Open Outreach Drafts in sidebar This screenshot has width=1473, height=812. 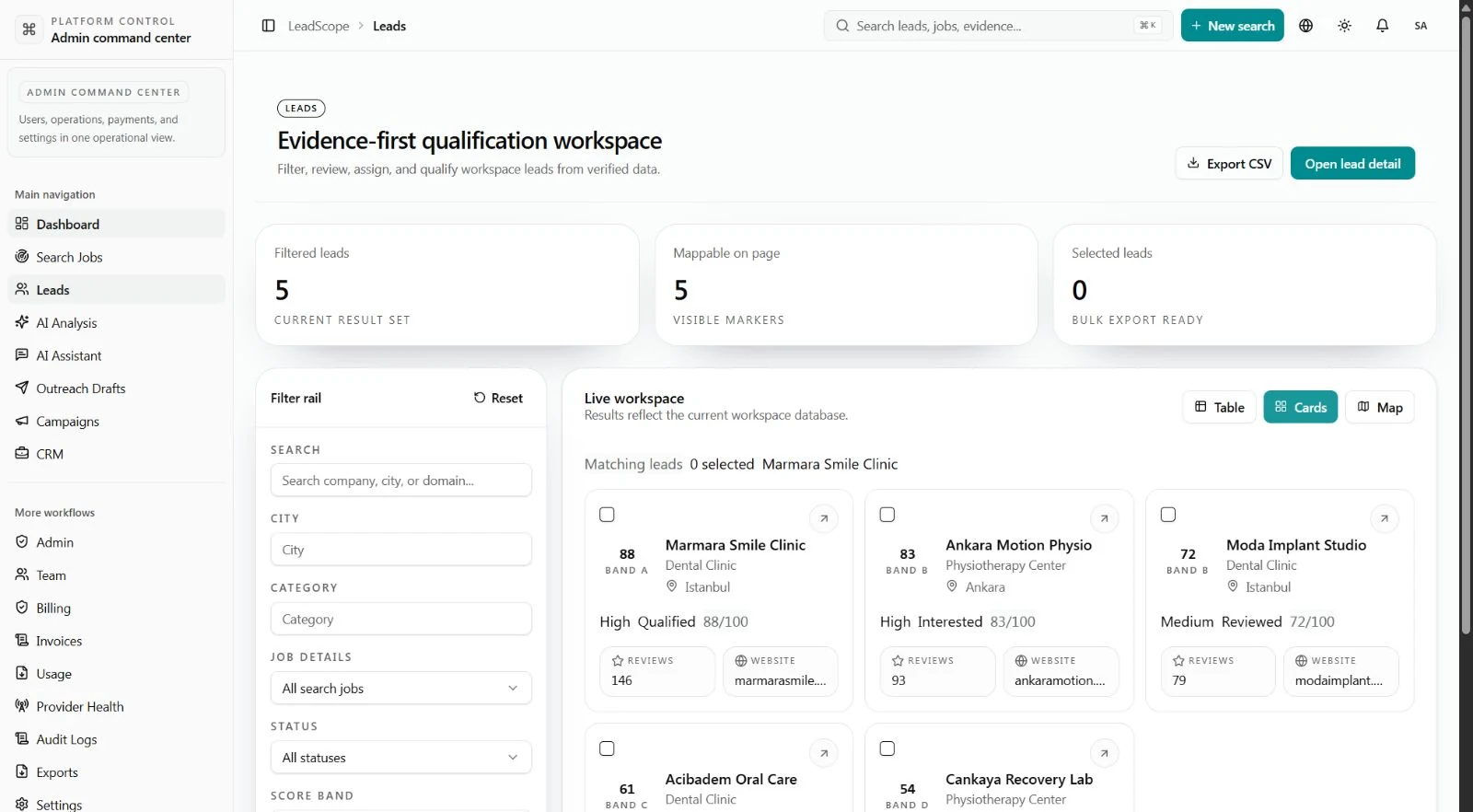pos(116,389)
